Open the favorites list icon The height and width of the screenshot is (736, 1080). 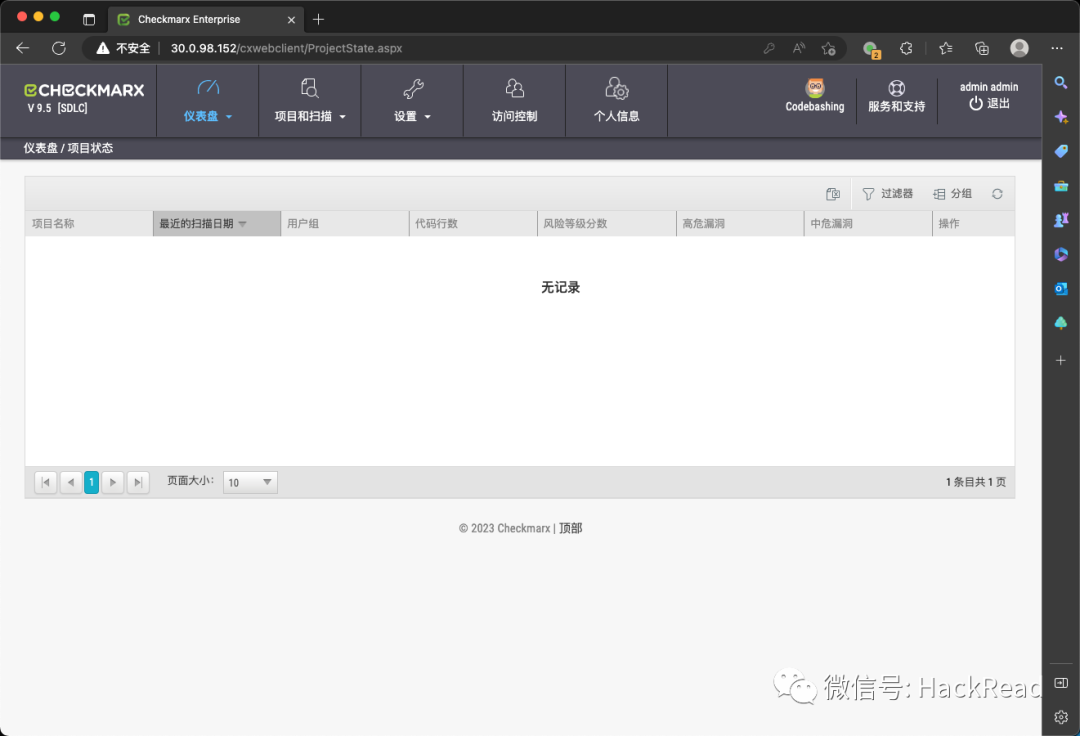(x=946, y=48)
